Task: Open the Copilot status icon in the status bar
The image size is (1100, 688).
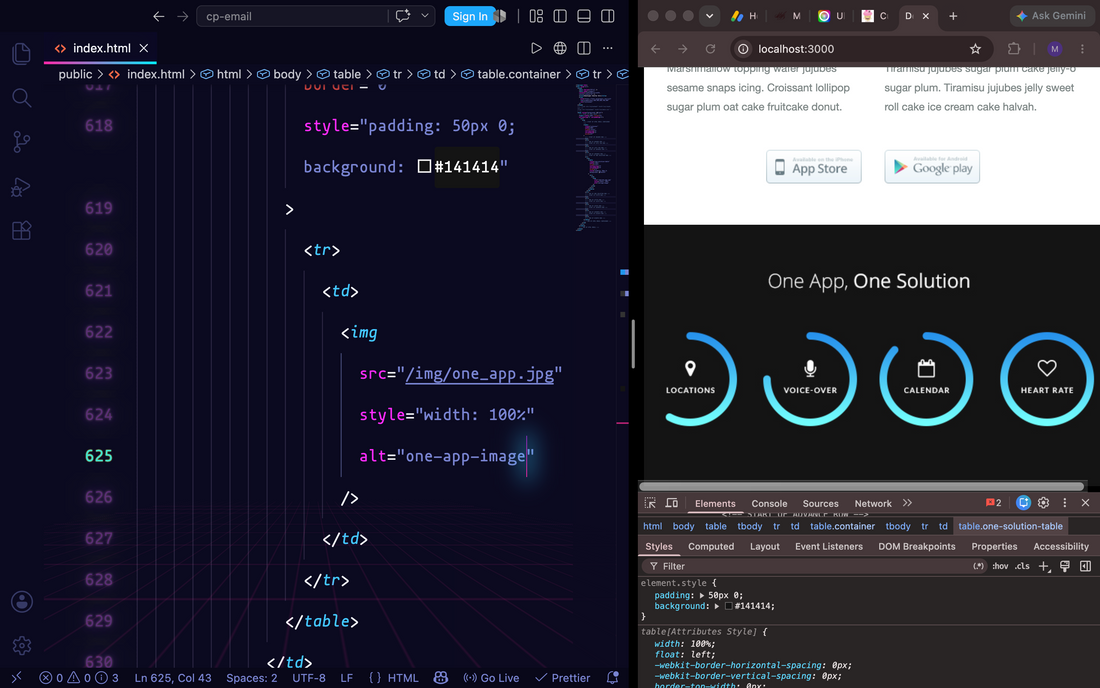Action: coord(441,677)
